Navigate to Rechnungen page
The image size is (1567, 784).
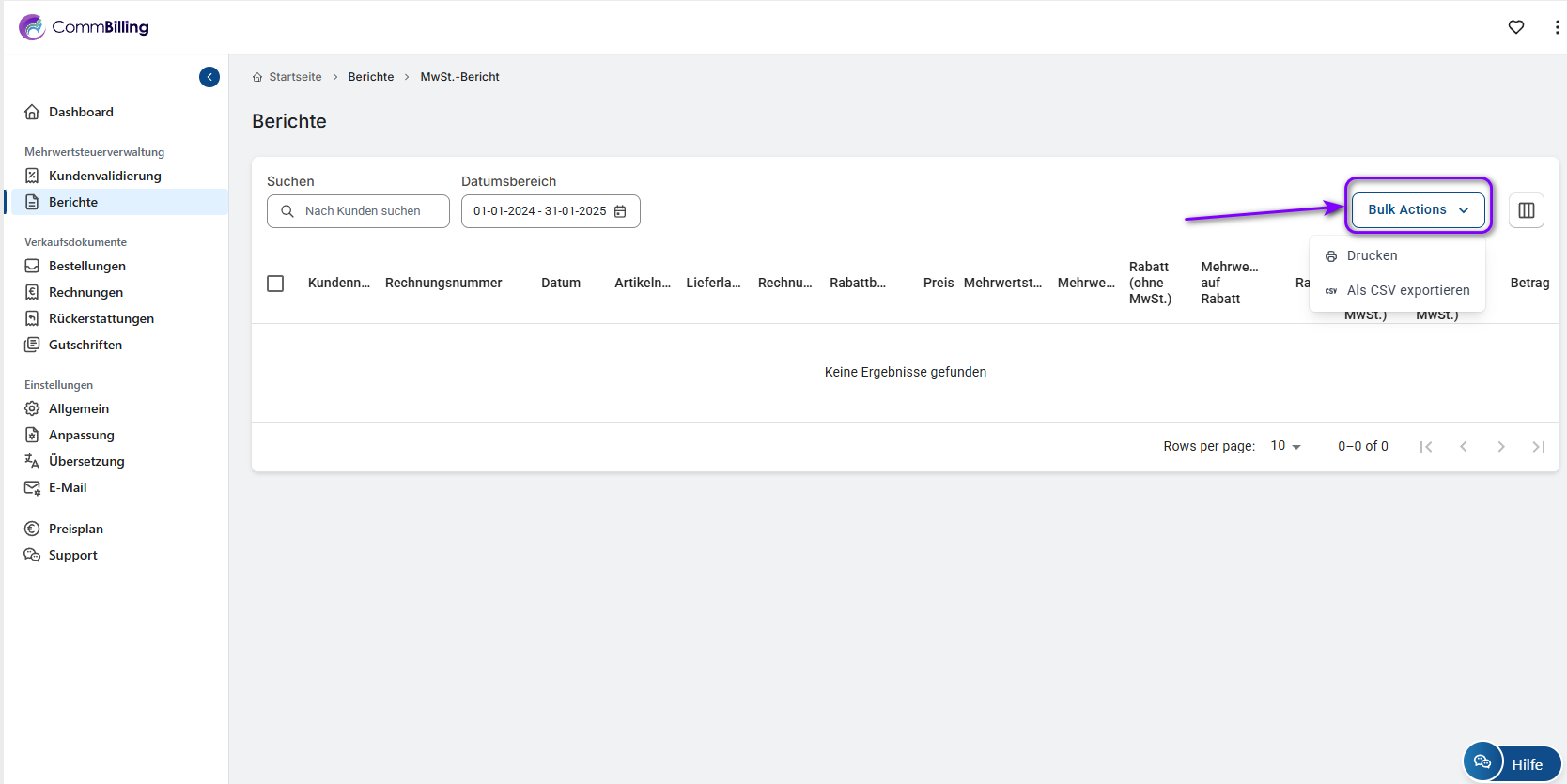click(85, 292)
